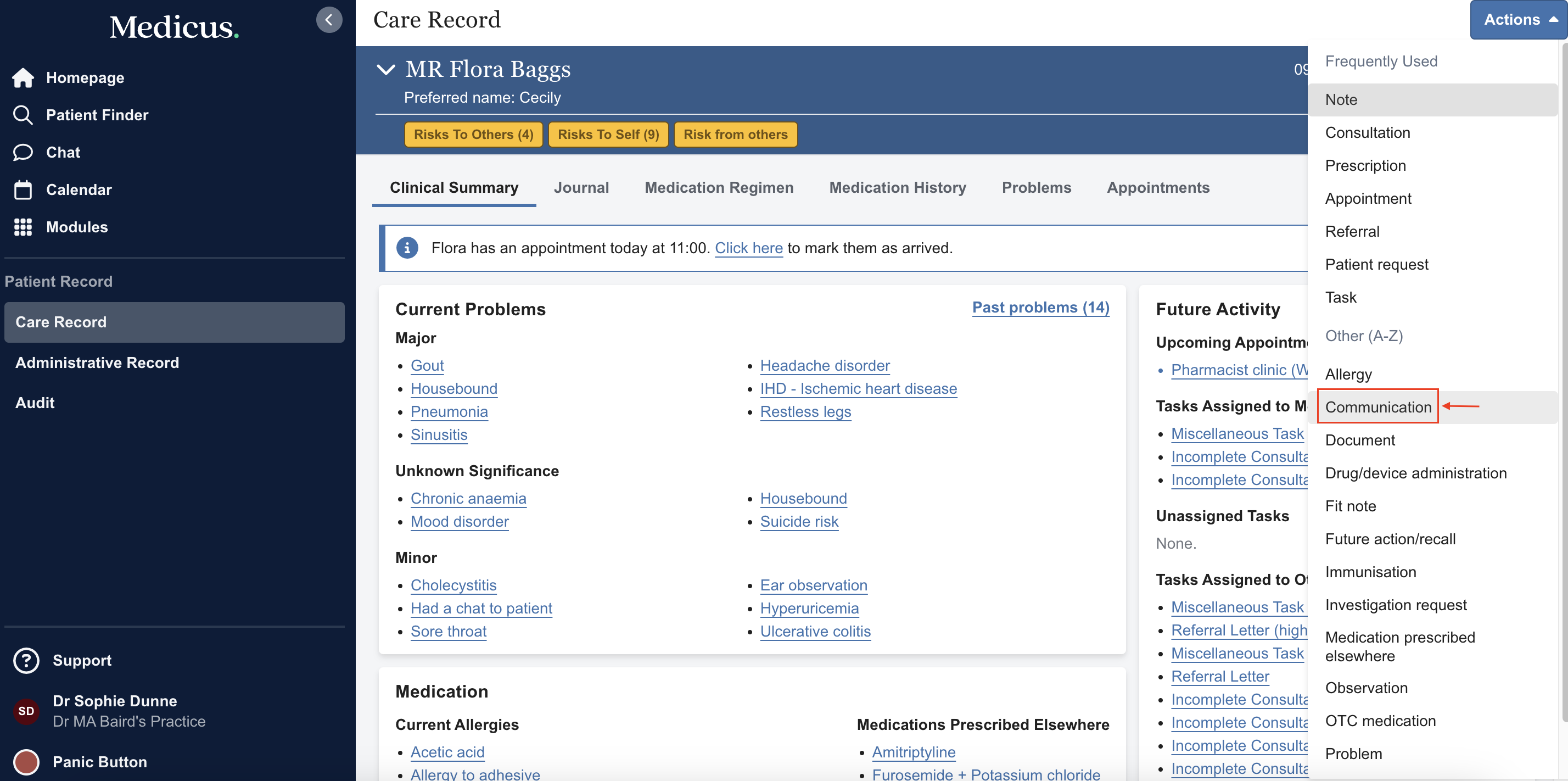Select Communication from Actions menu
The width and height of the screenshot is (1568, 781).
[x=1377, y=406]
